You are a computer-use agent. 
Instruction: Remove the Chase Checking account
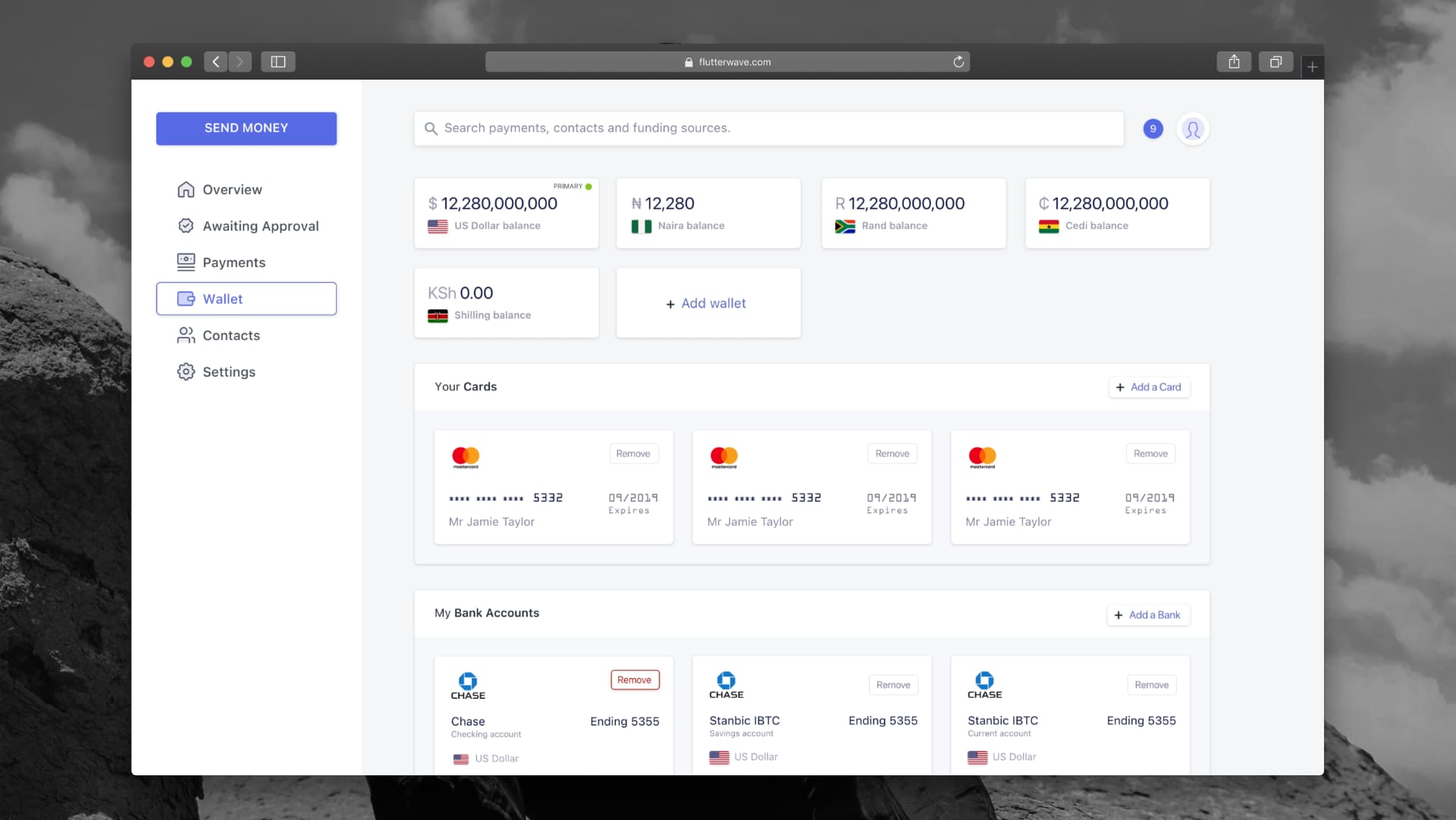(x=635, y=680)
